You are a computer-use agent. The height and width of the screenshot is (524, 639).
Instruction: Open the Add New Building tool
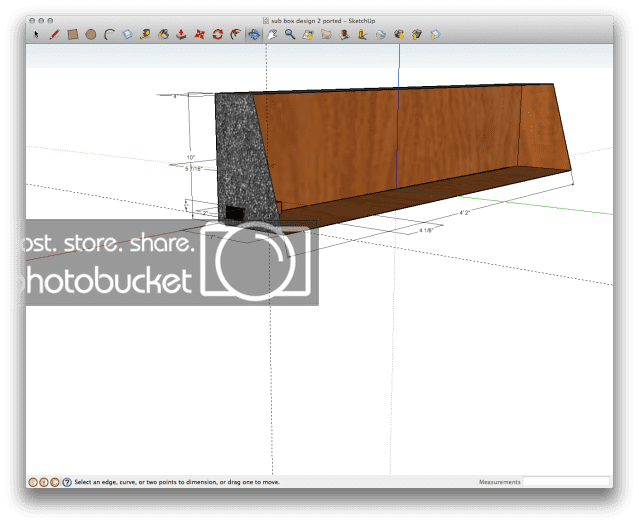[x=344, y=34]
